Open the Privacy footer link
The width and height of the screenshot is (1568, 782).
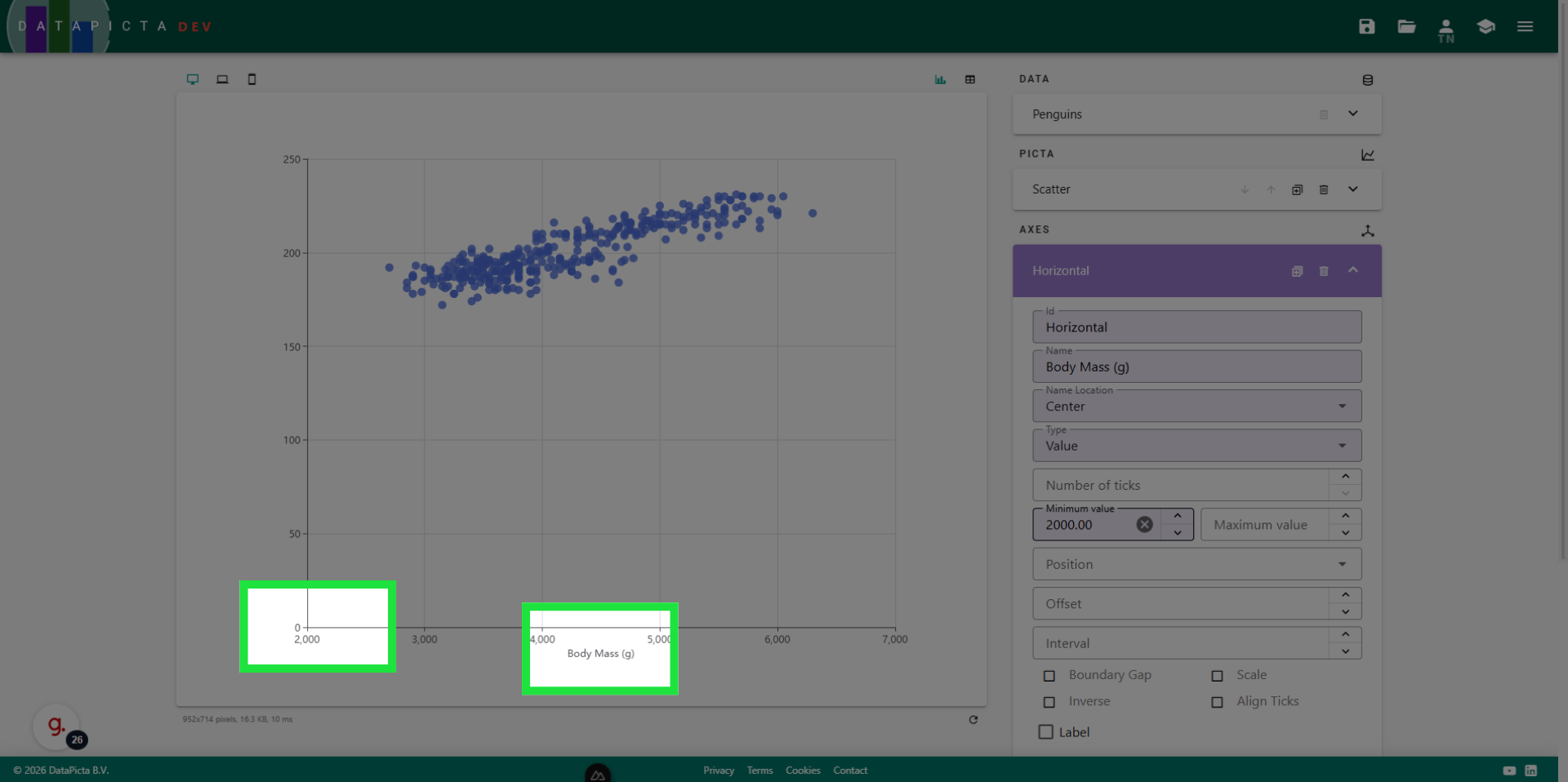click(x=718, y=771)
